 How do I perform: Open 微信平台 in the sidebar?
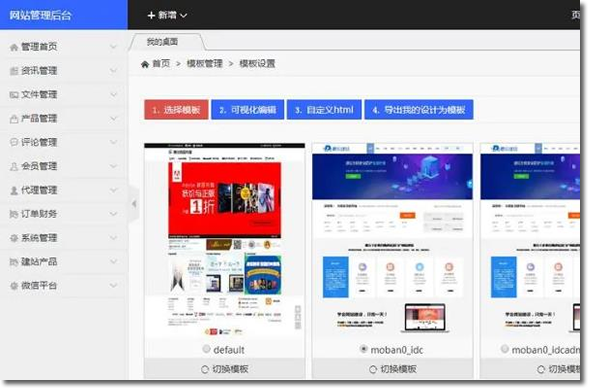tap(39, 286)
